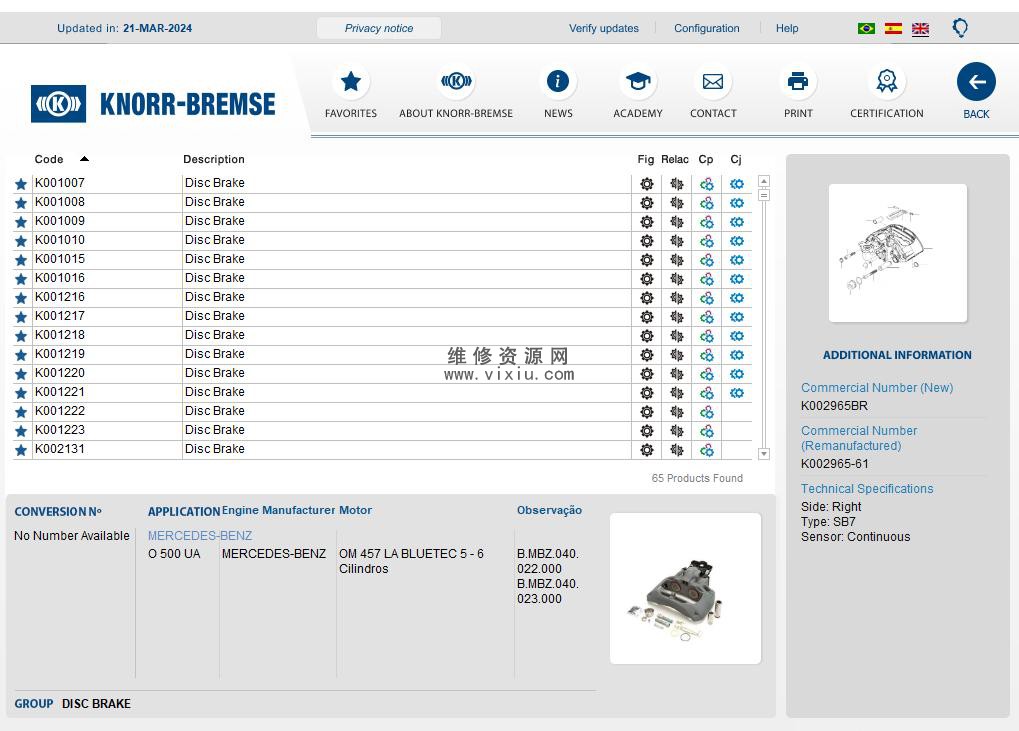
Task: Open the MERCEDES-BENZ application link
Action: 200,535
